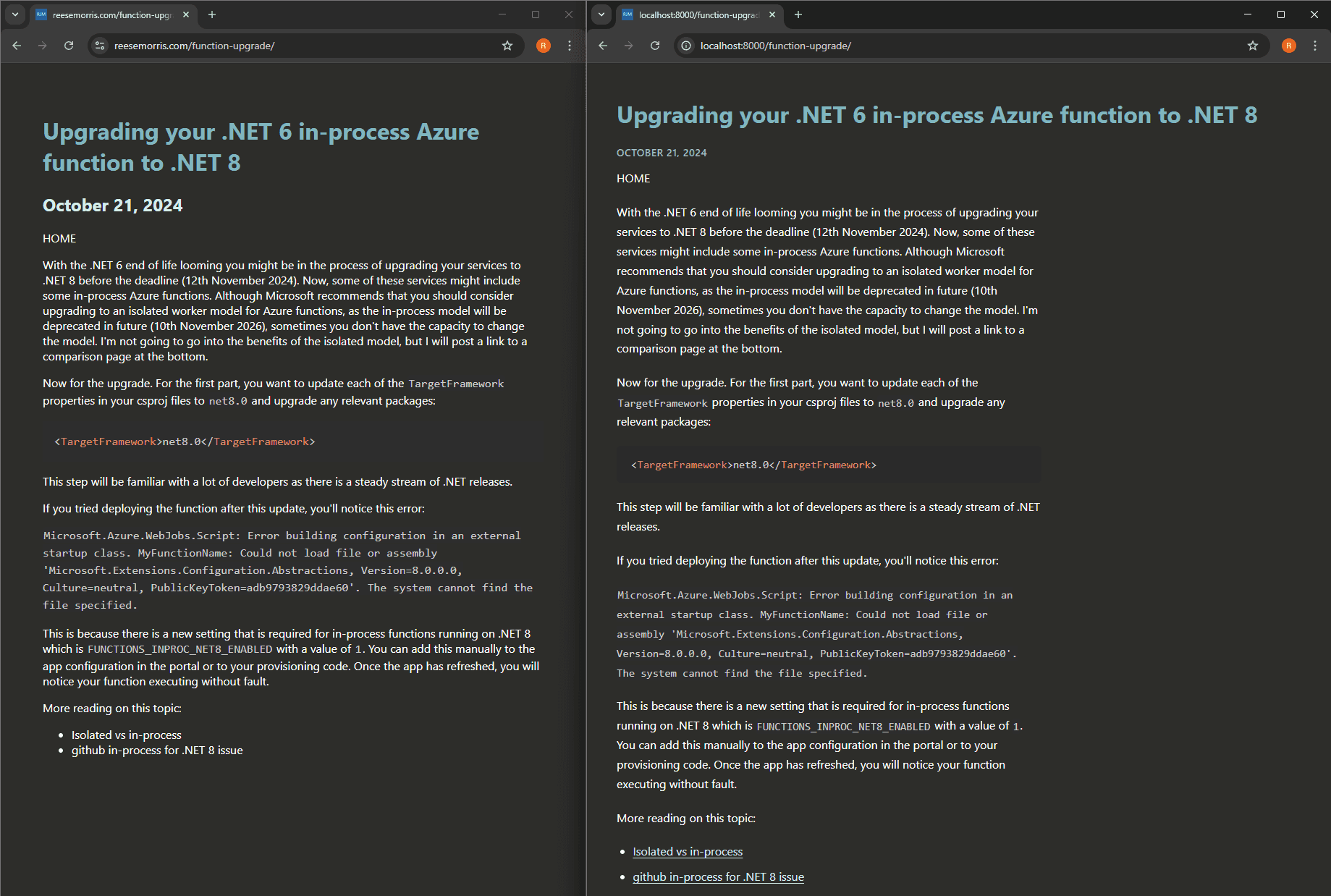
Task: Click the profile avatar in the right window
Action: coord(1289,46)
